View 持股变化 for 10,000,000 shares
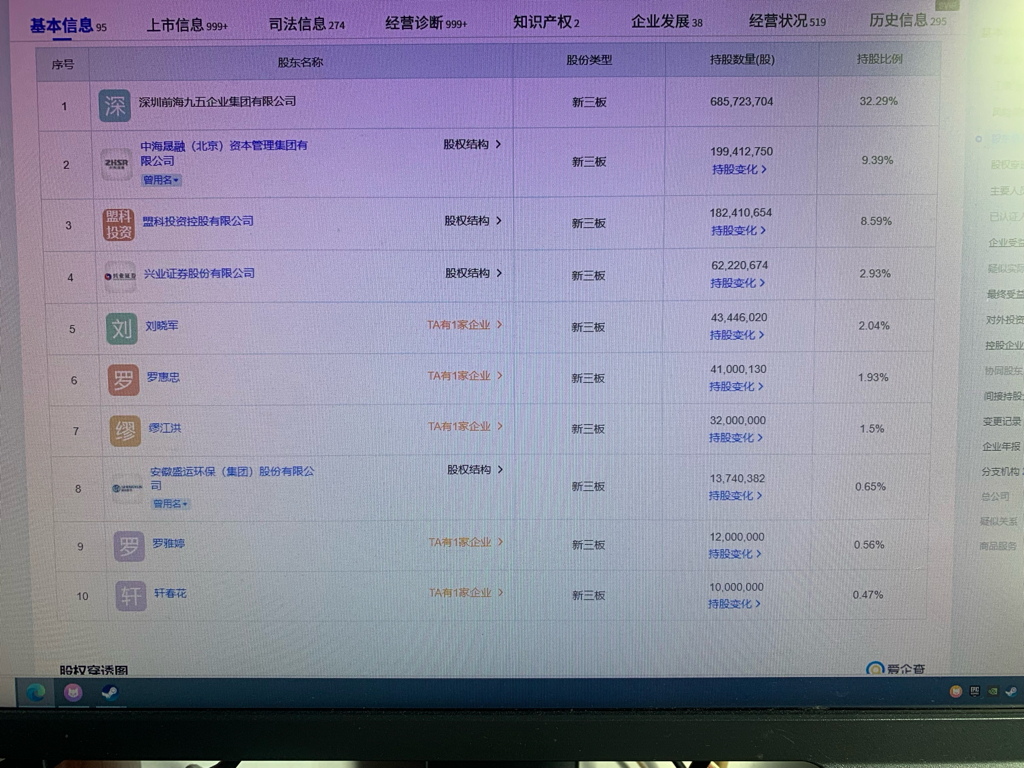 [x=733, y=604]
